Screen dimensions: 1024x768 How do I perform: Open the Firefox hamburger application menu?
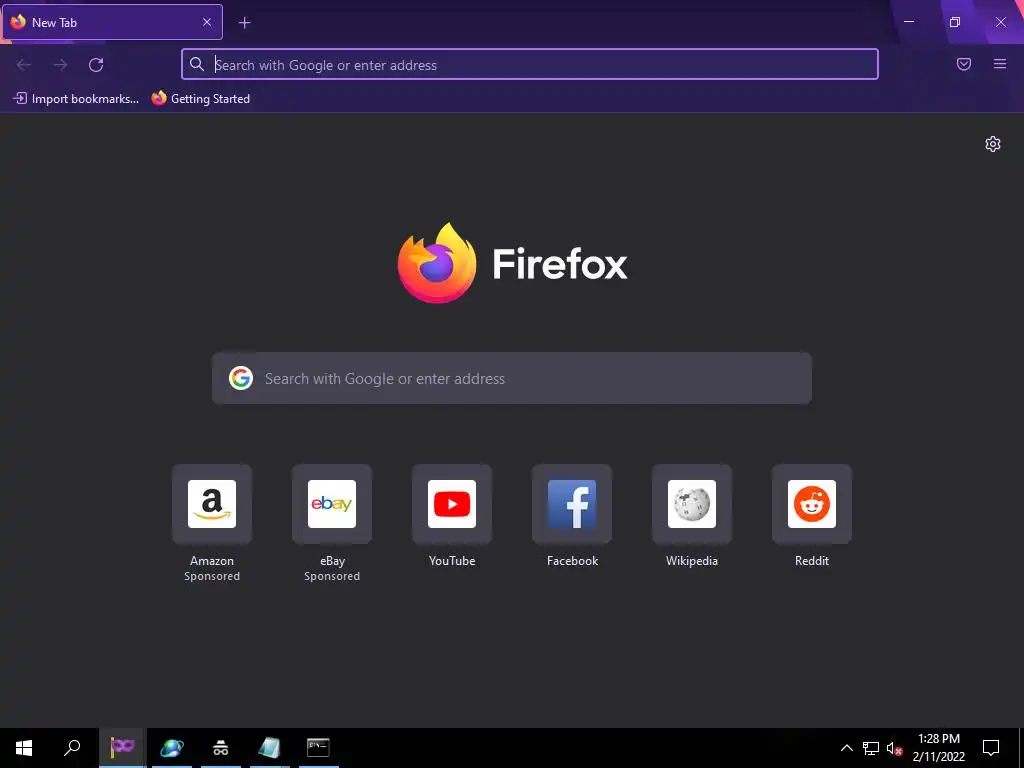tap(1000, 64)
